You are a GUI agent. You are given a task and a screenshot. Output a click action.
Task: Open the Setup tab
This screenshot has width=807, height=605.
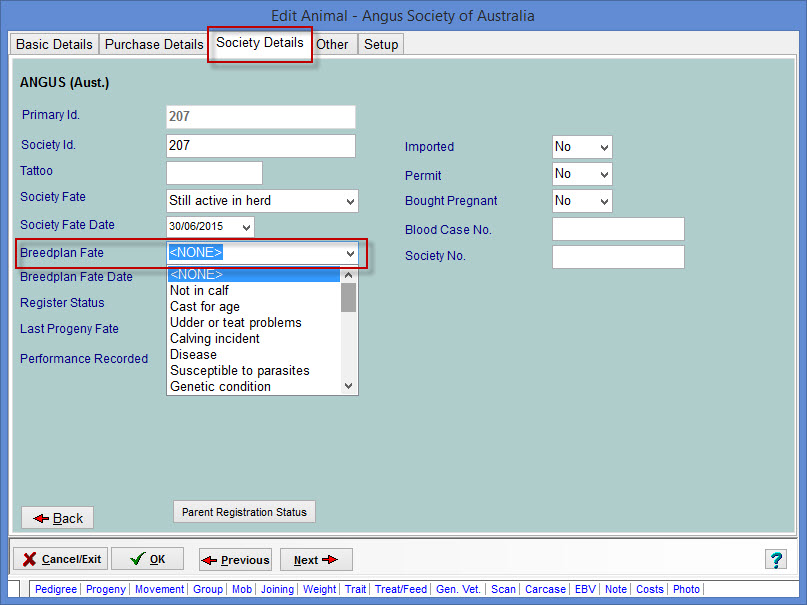[x=381, y=44]
